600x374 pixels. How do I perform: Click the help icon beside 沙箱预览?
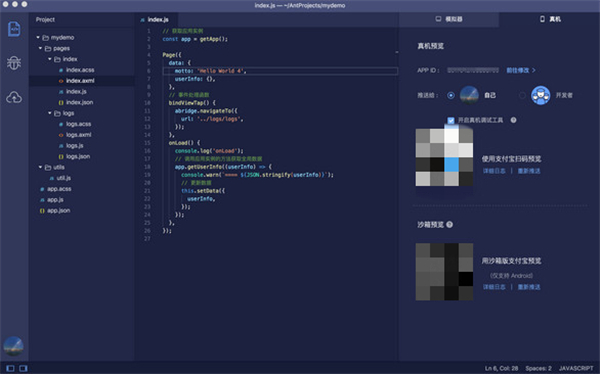[450, 225]
